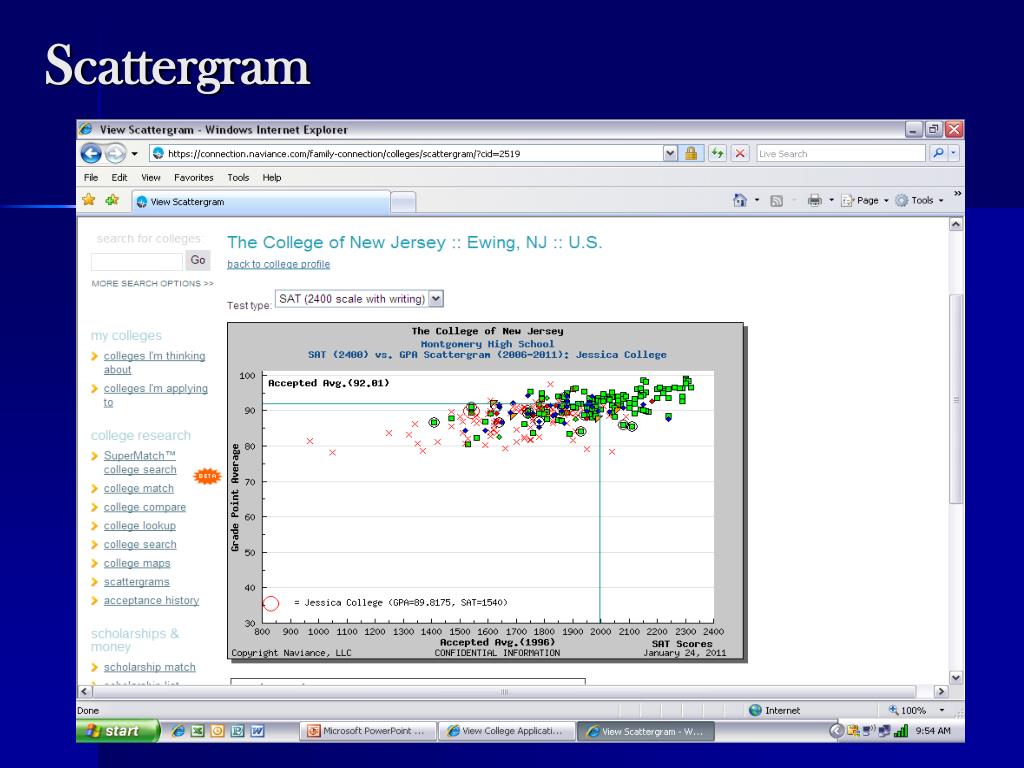Switch to Microsoft PowerPoint taskbar button
The image size is (1024, 768).
368,731
